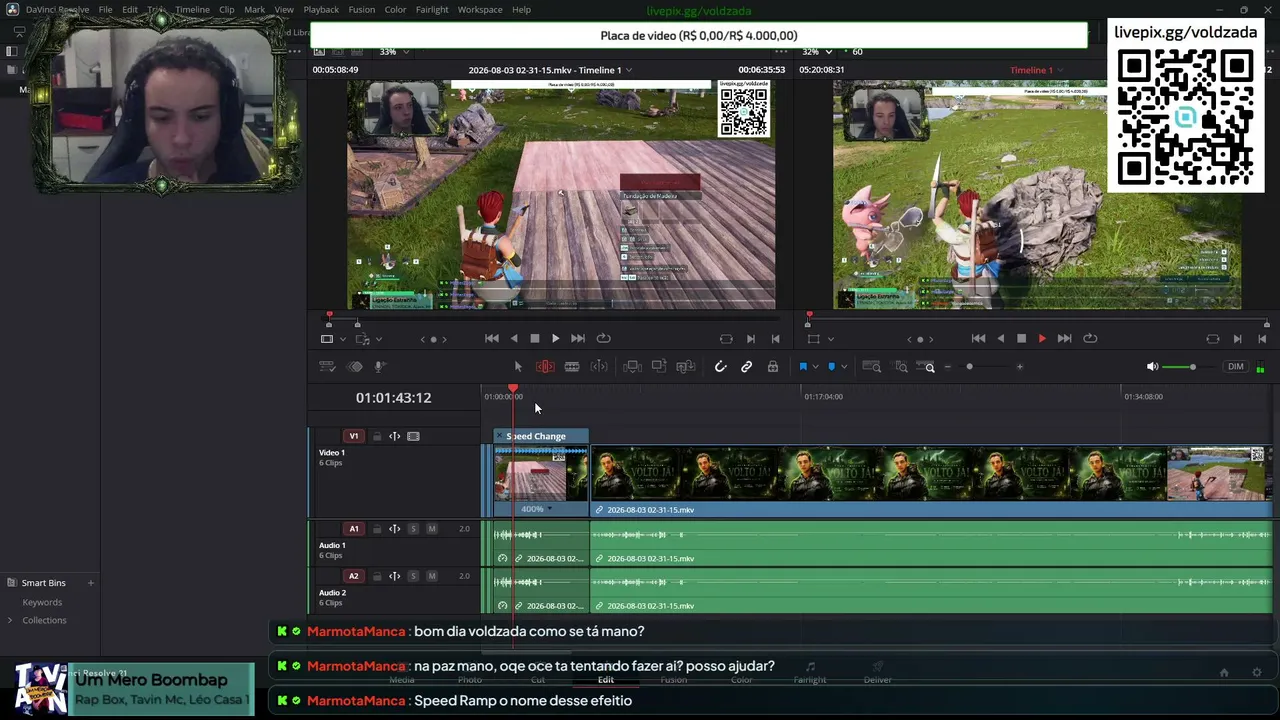Toggle loop in the source viewer
This screenshot has width=1280, height=720.
click(x=603, y=339)
